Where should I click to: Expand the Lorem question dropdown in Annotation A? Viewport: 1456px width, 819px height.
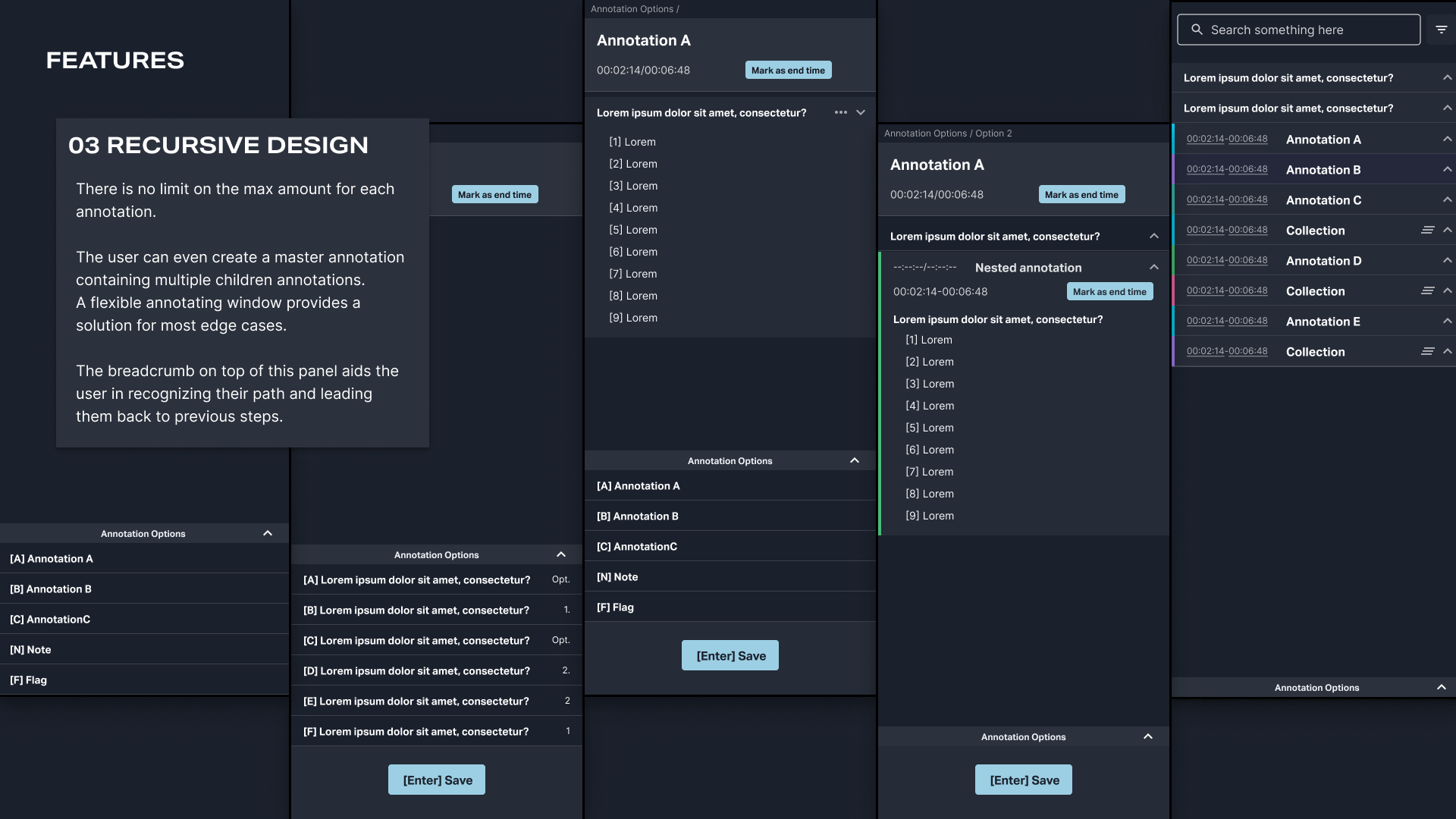click(861, 112)
